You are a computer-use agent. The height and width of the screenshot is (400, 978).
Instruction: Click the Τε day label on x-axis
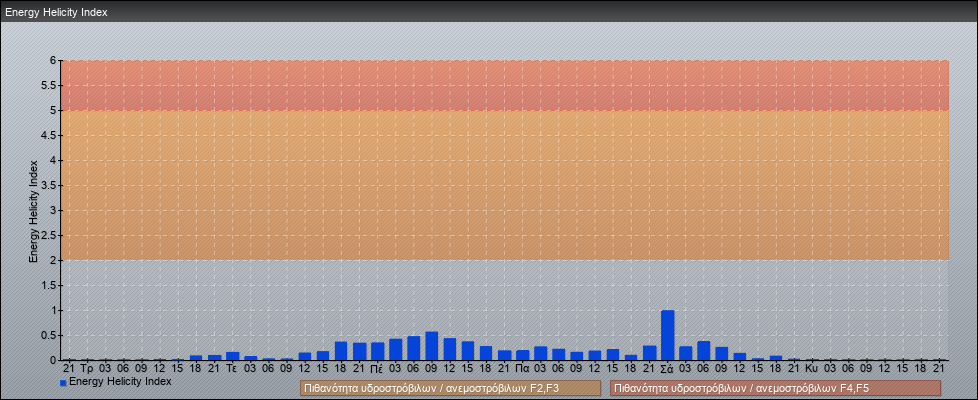(232, 369)
